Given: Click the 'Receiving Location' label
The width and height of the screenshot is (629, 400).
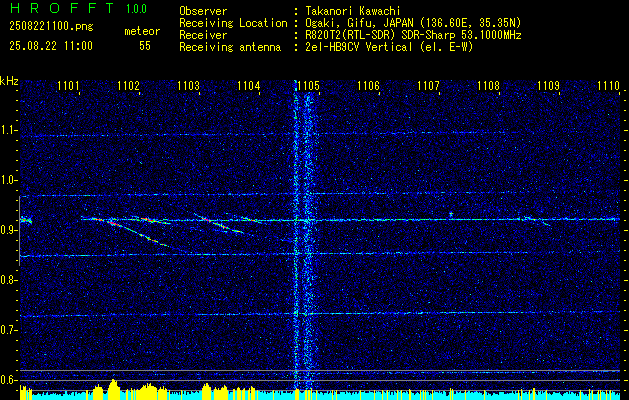Looking at the screenshot, I should (x=233, y=23).
